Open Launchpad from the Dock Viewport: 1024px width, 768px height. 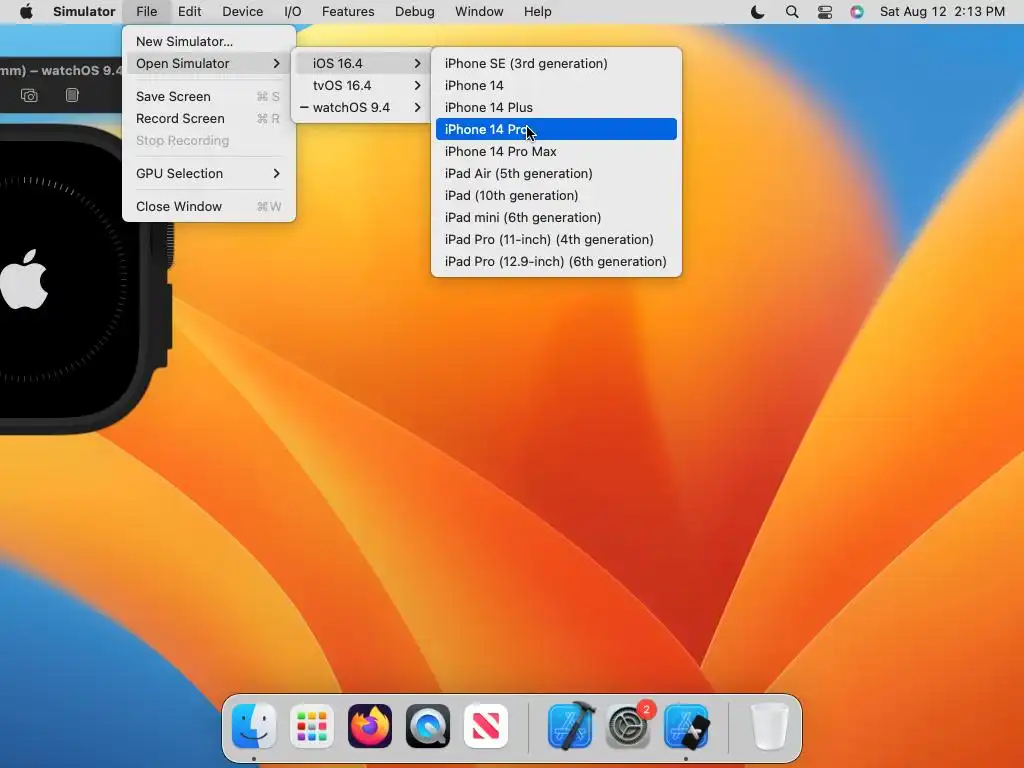[312, 726]
